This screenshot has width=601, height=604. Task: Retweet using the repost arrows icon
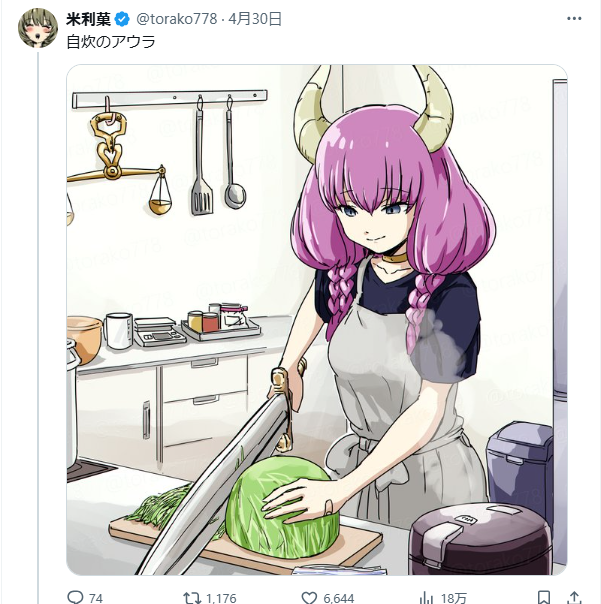pos(192,598)
